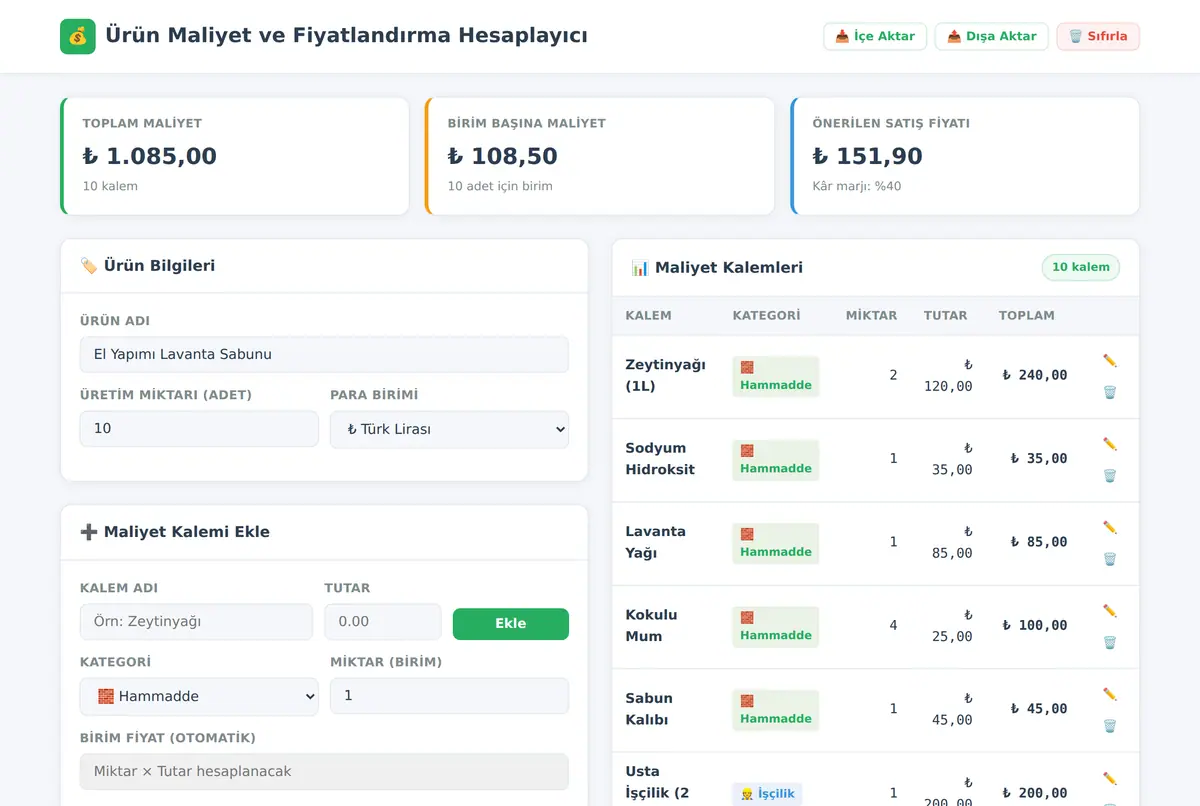
Task: Click the 10 adet için birim text
Action: pos(500,186)
